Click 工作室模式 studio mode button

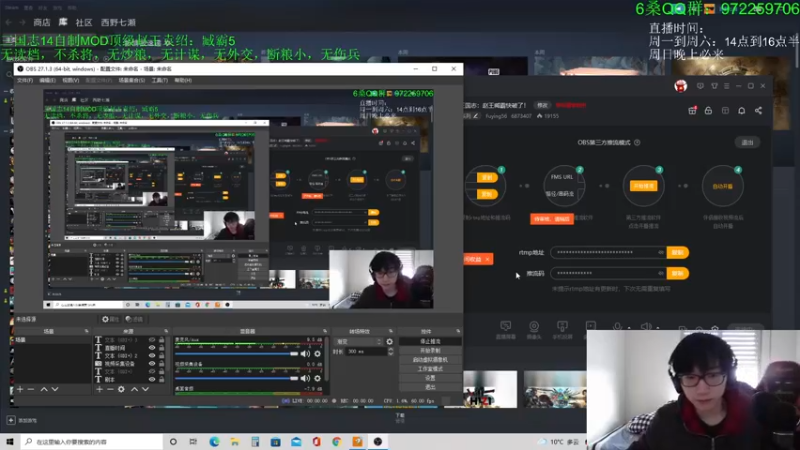tap(430, 369)
